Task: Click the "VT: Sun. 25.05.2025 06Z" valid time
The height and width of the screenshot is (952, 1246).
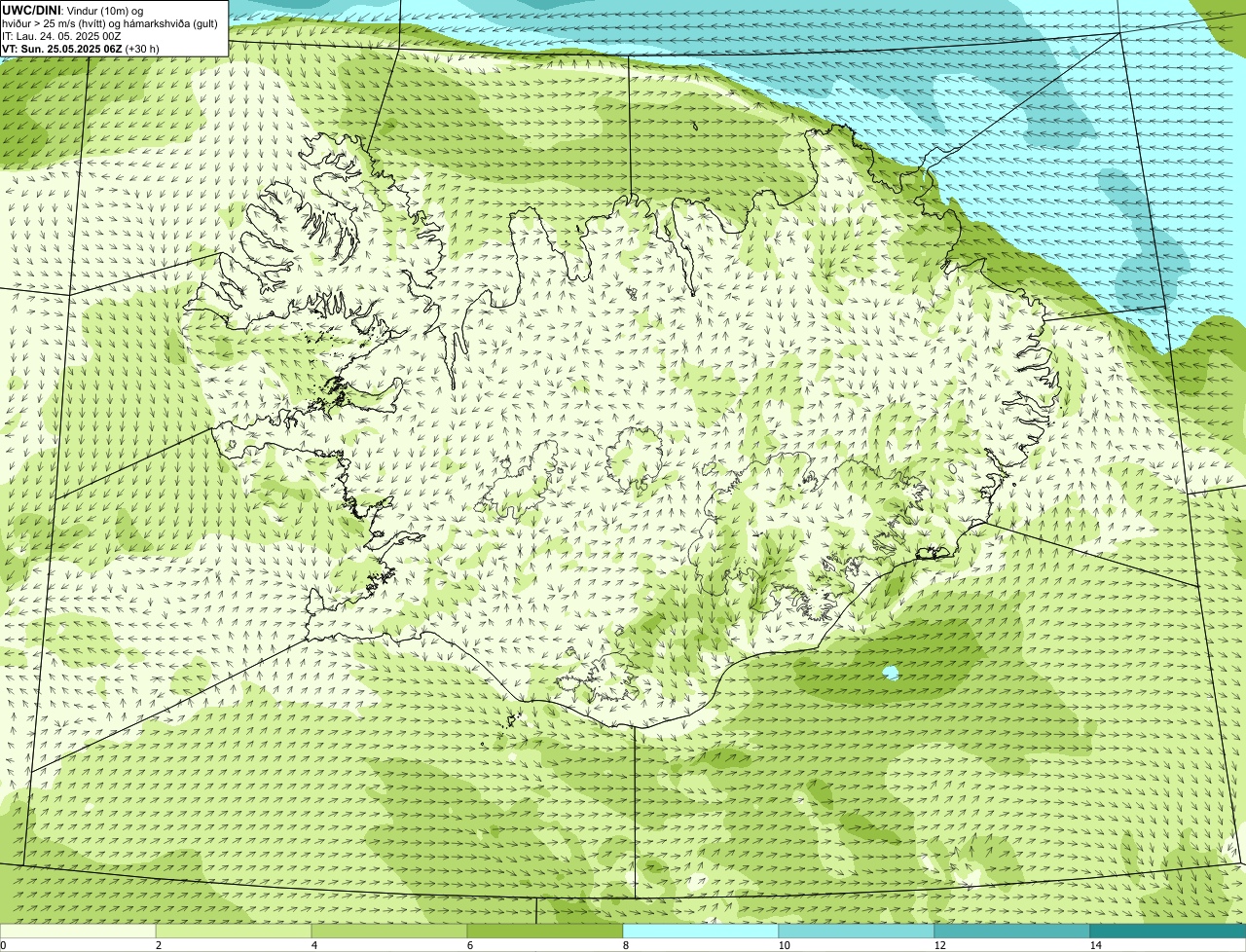Action: 62,49
